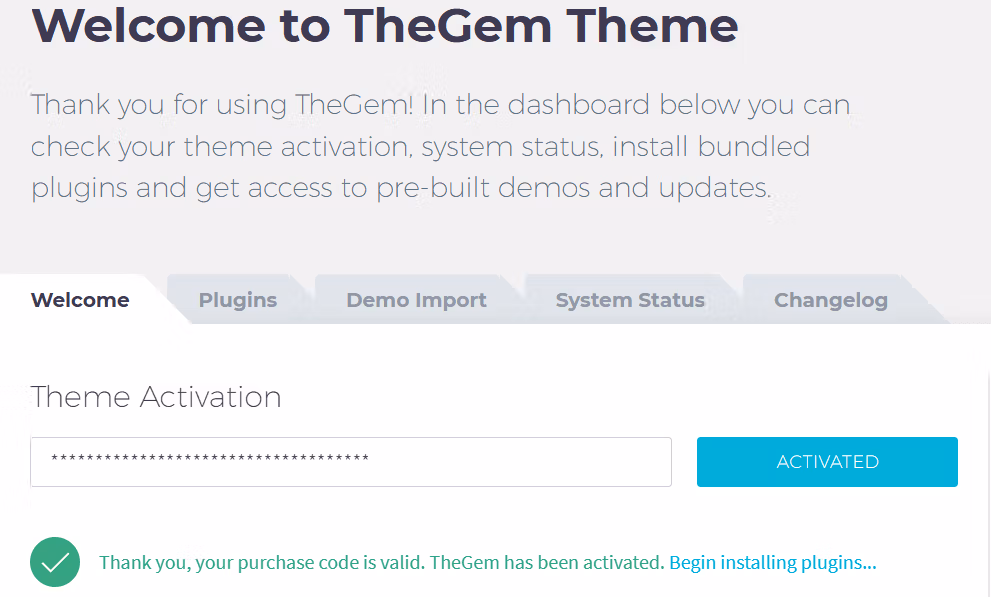Reopen the Demo Import section
Image resolution: width=991 pixels, height=597 pixels.
[415, 299]
